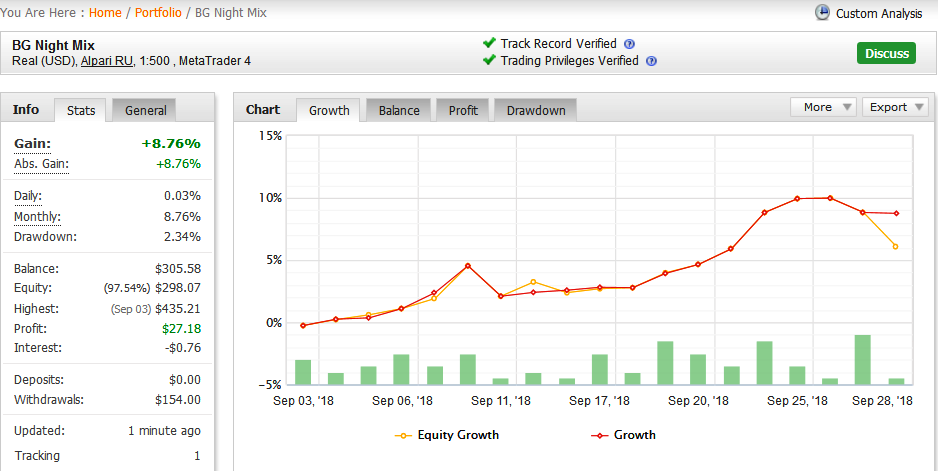Click the '1 minute ago' Updated value
The image size is (938, 471).
point(164,431)
